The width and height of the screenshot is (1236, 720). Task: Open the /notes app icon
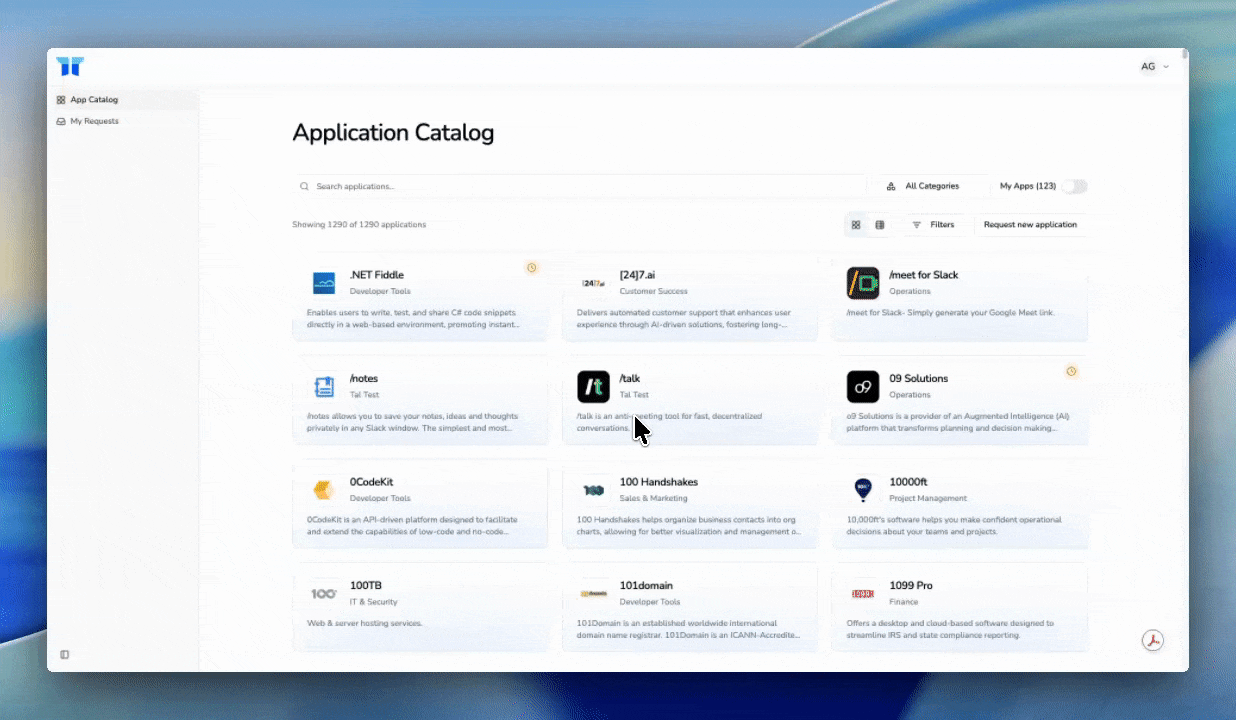(324, 387)
